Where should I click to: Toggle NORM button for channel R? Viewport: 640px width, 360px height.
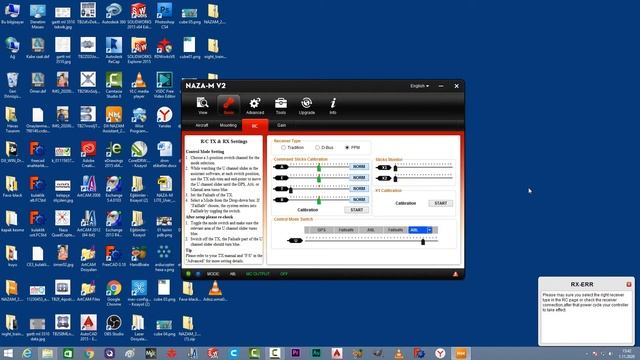point(359,200)
